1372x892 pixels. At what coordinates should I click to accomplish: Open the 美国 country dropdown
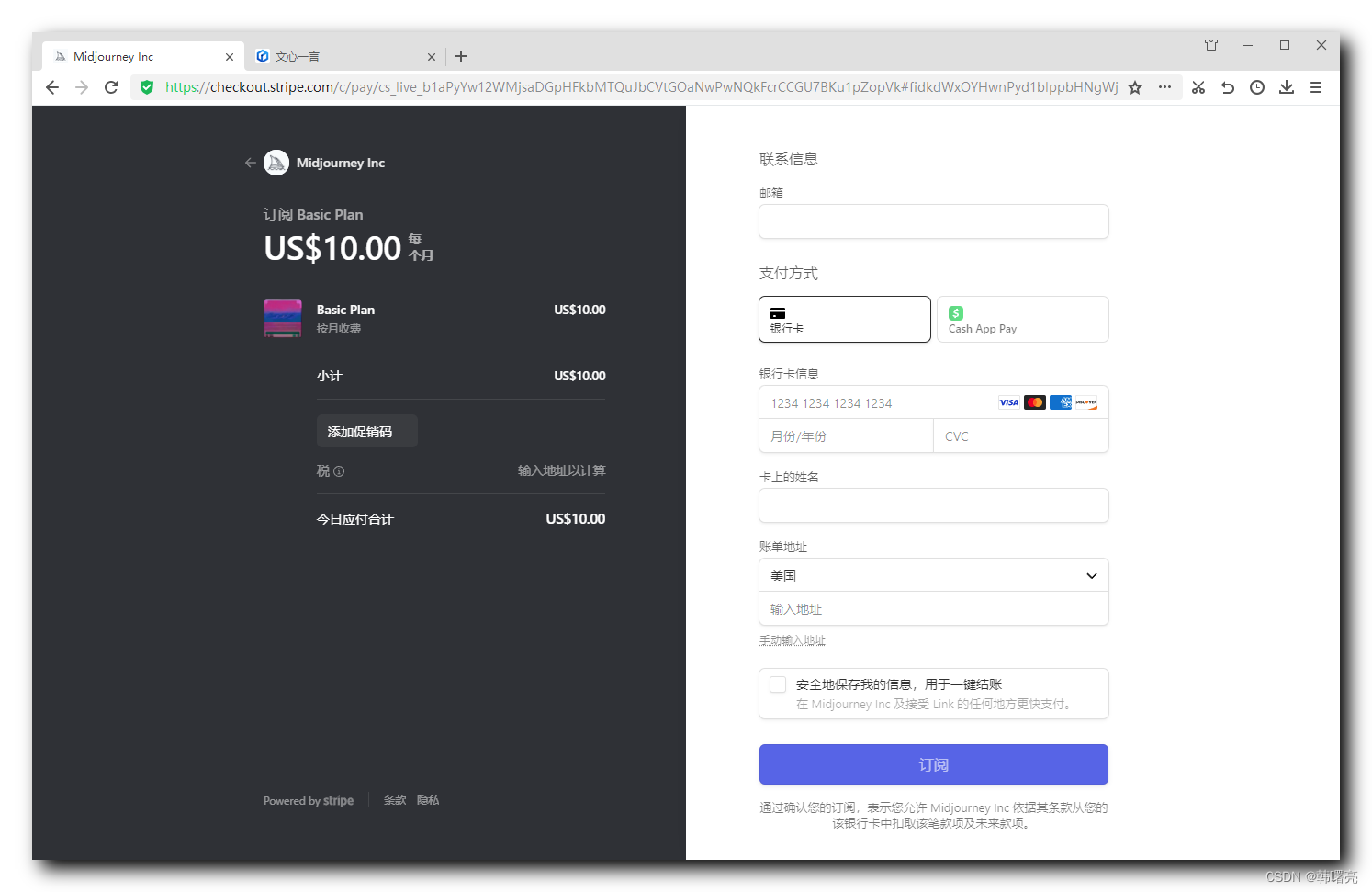934,575
